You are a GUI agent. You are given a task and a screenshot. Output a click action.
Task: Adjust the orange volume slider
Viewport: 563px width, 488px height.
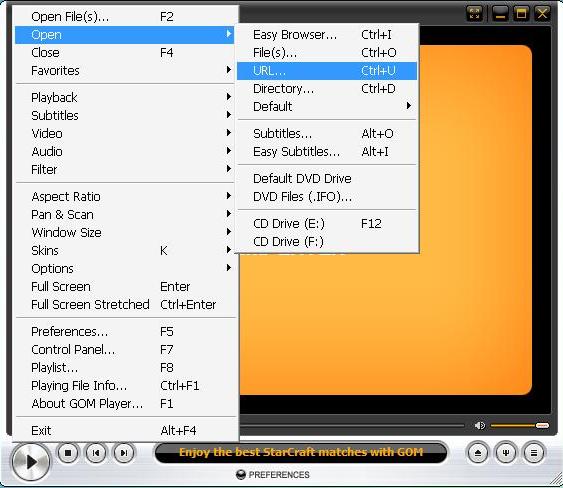coord(520,426)
